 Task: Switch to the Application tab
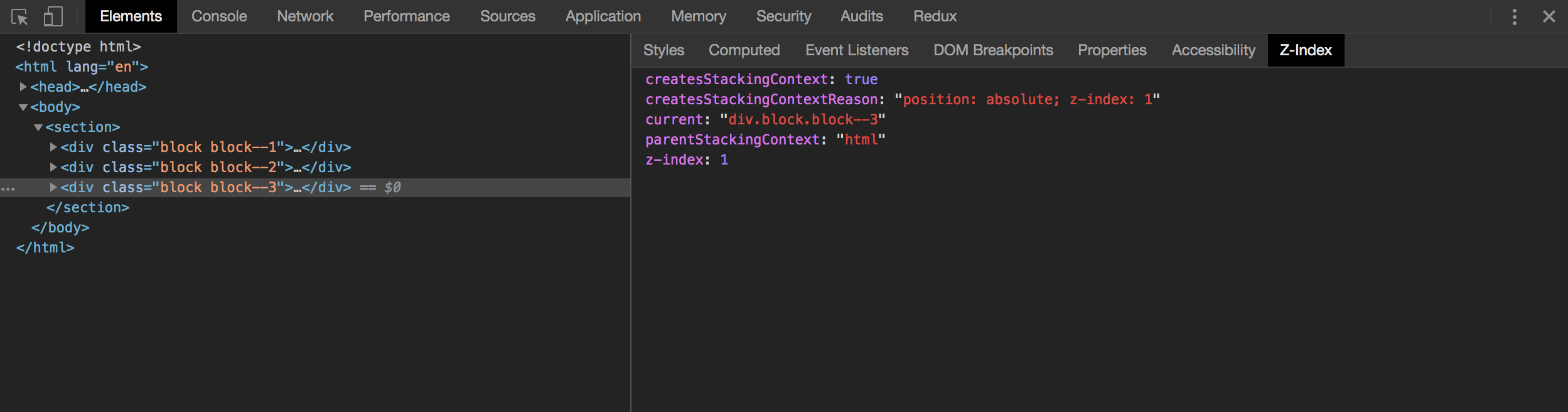point(603,16)
